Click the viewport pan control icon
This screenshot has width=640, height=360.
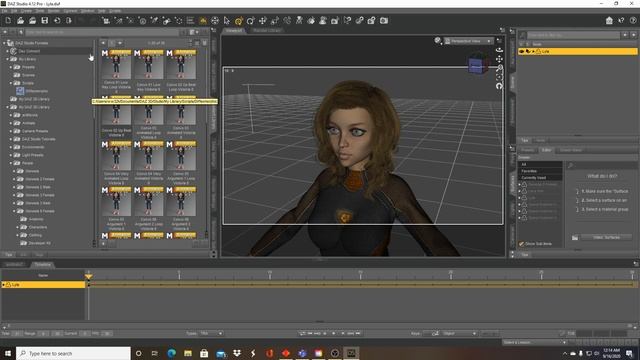pyautogui.click(x=499, y=59)
